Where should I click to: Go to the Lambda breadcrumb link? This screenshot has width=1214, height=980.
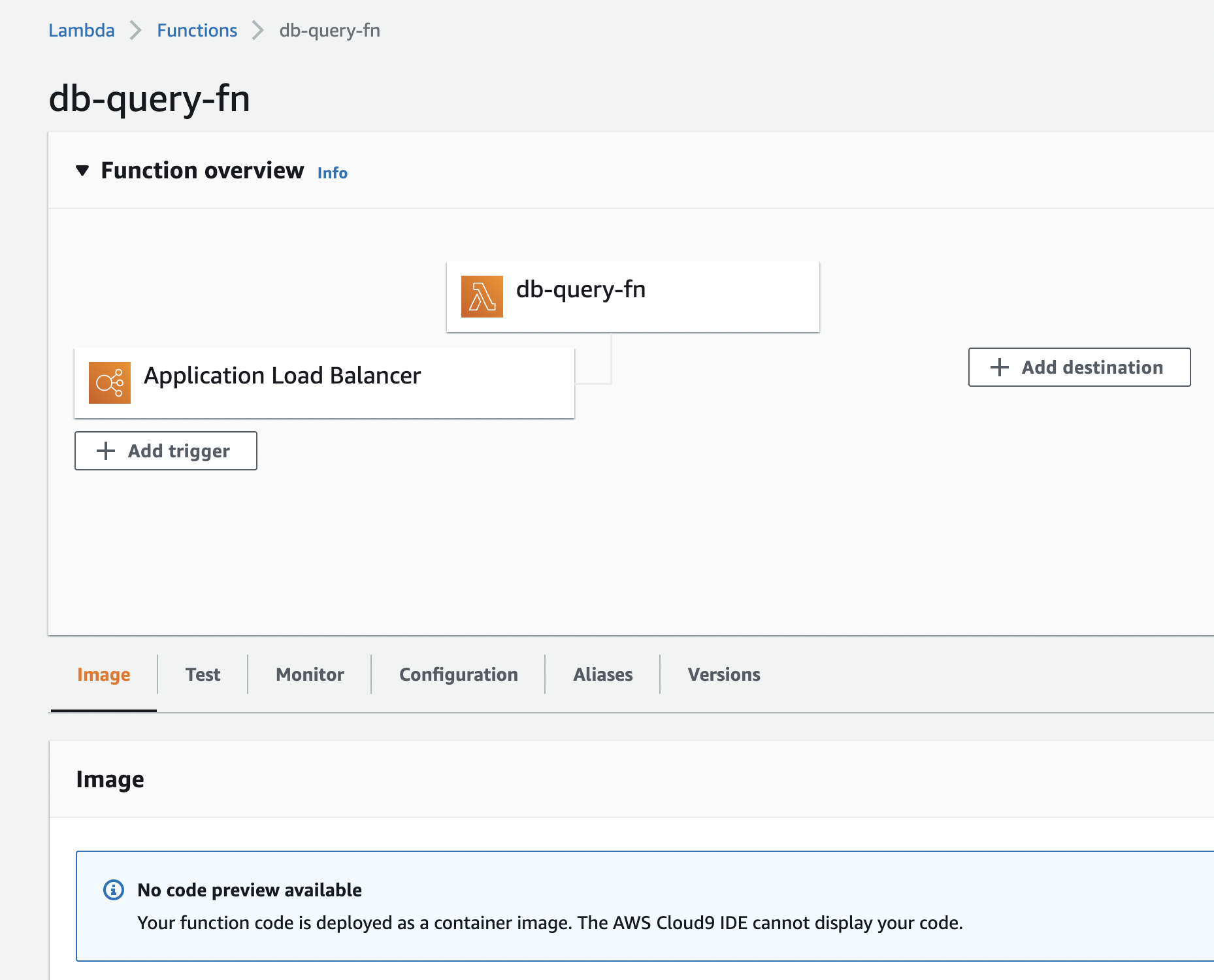[x=82, y=30]
